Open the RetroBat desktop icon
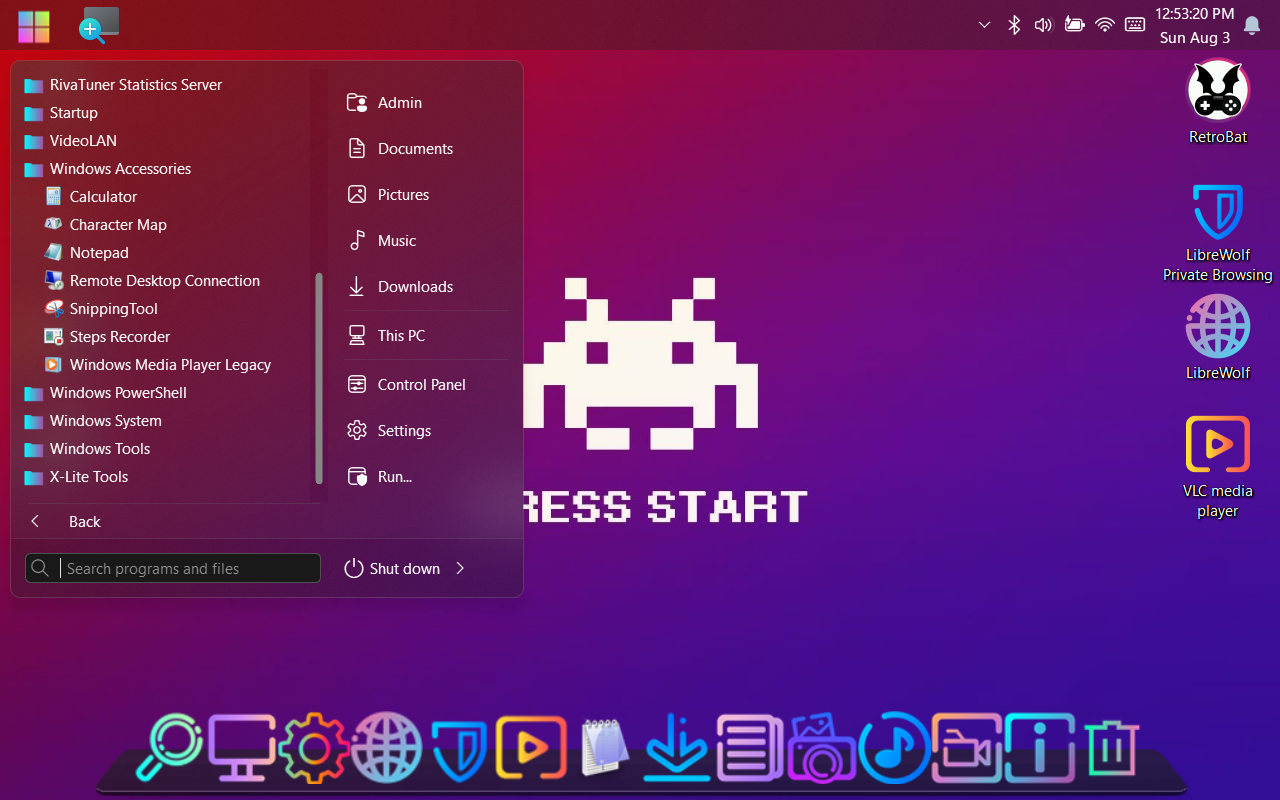Image resolution: width=1280 pixels, height=800 pixels. click(x=1217, y=92)
